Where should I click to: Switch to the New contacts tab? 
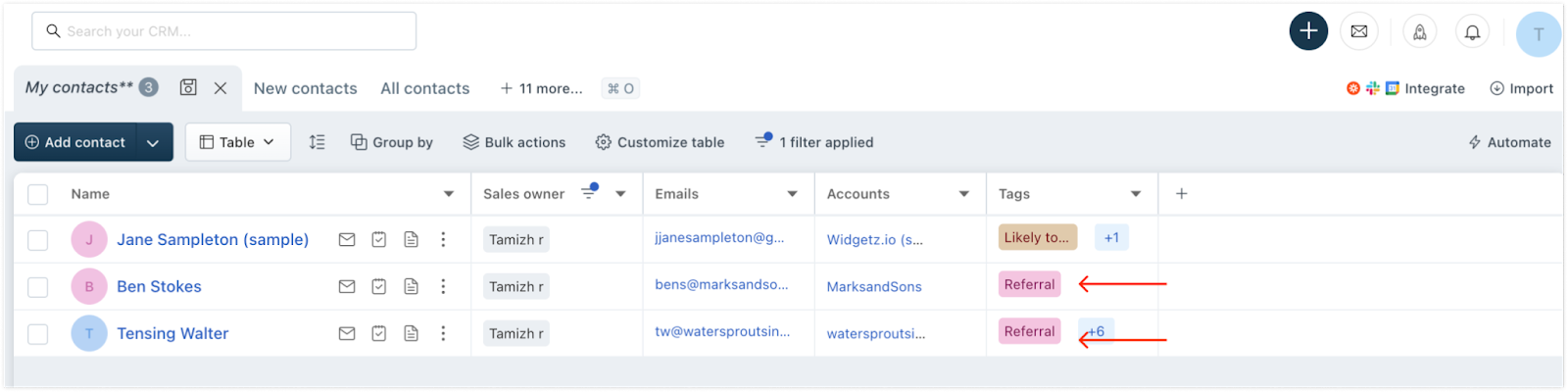pos(306,88)
